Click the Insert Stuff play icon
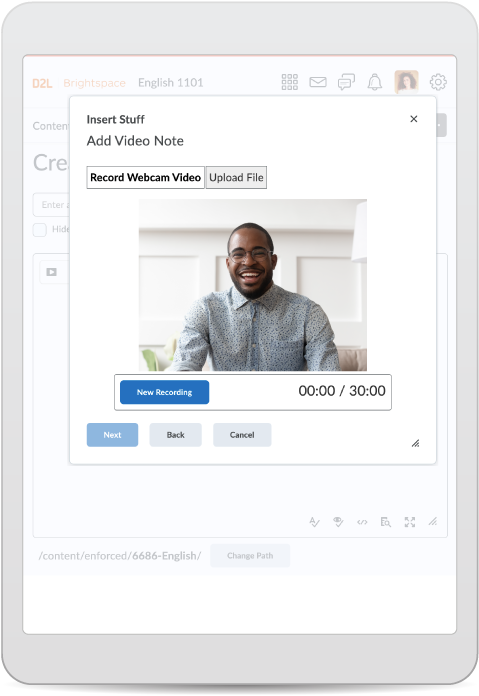The image size is (479, 696). click(x=51, y=272)
